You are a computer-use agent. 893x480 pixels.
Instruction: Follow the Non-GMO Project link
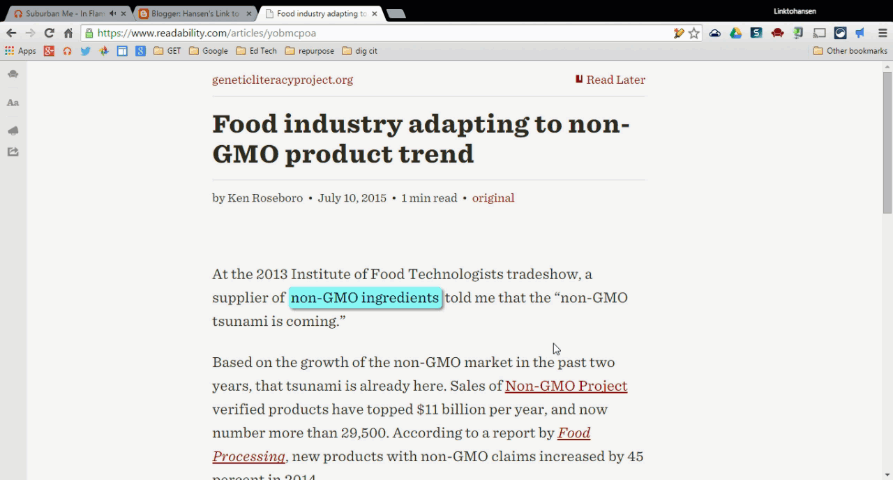click(566, 386)
